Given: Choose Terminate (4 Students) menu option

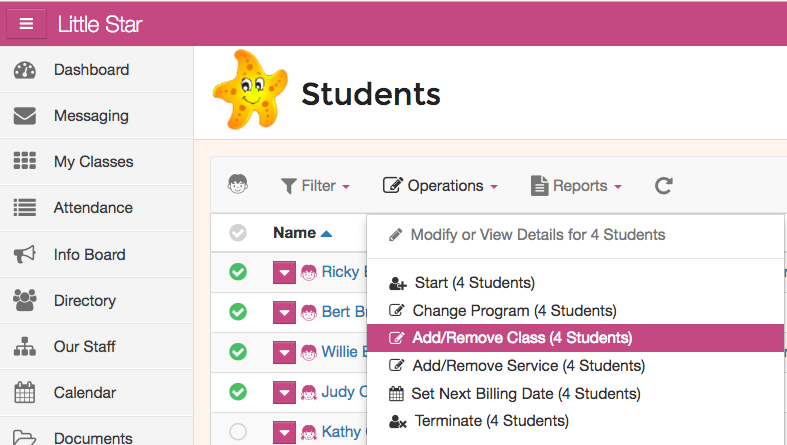Looking at the screenshot, I should coord(491,421).
